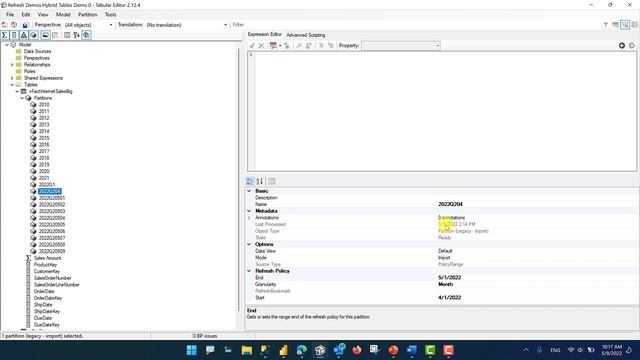Select the Data Sources folder

(37, 51)
